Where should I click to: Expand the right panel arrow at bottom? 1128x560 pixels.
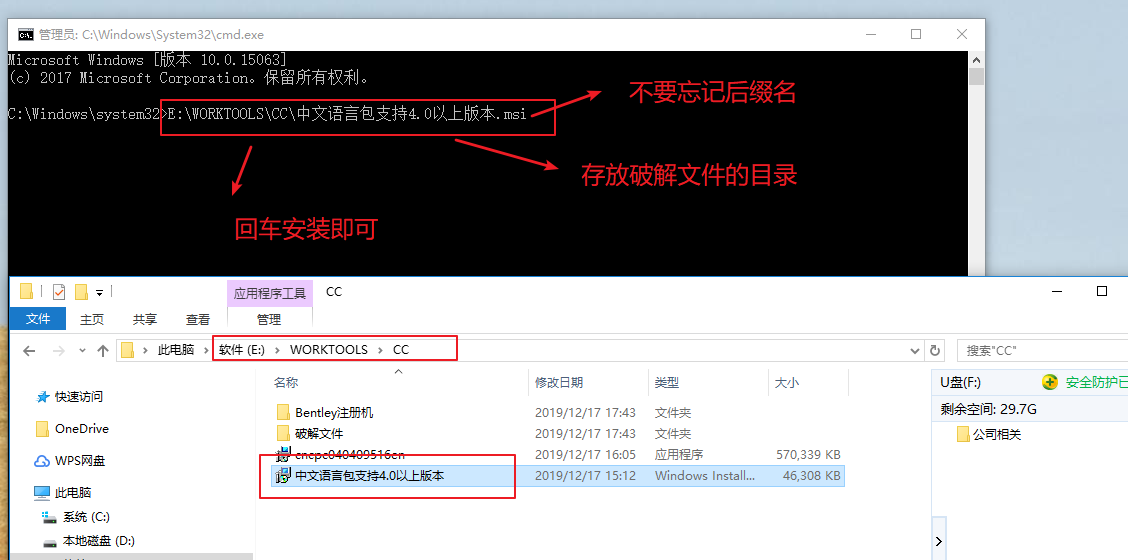point(939,541)
